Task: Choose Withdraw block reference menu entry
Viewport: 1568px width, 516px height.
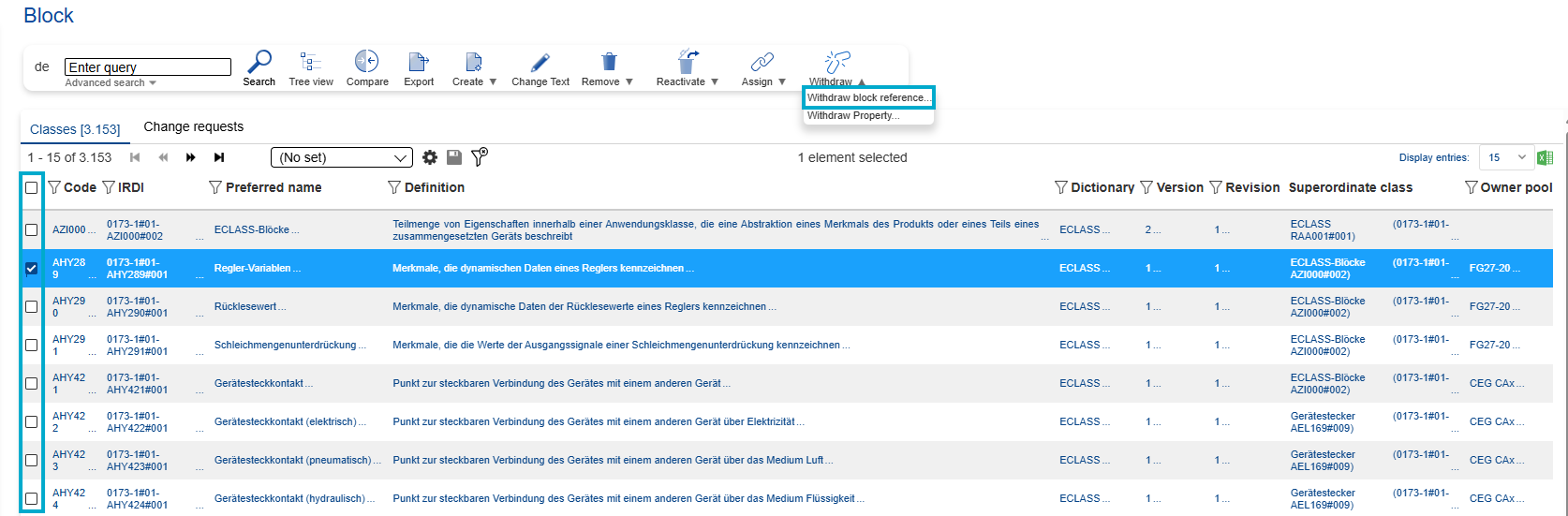Action: [x=868, y=97]
